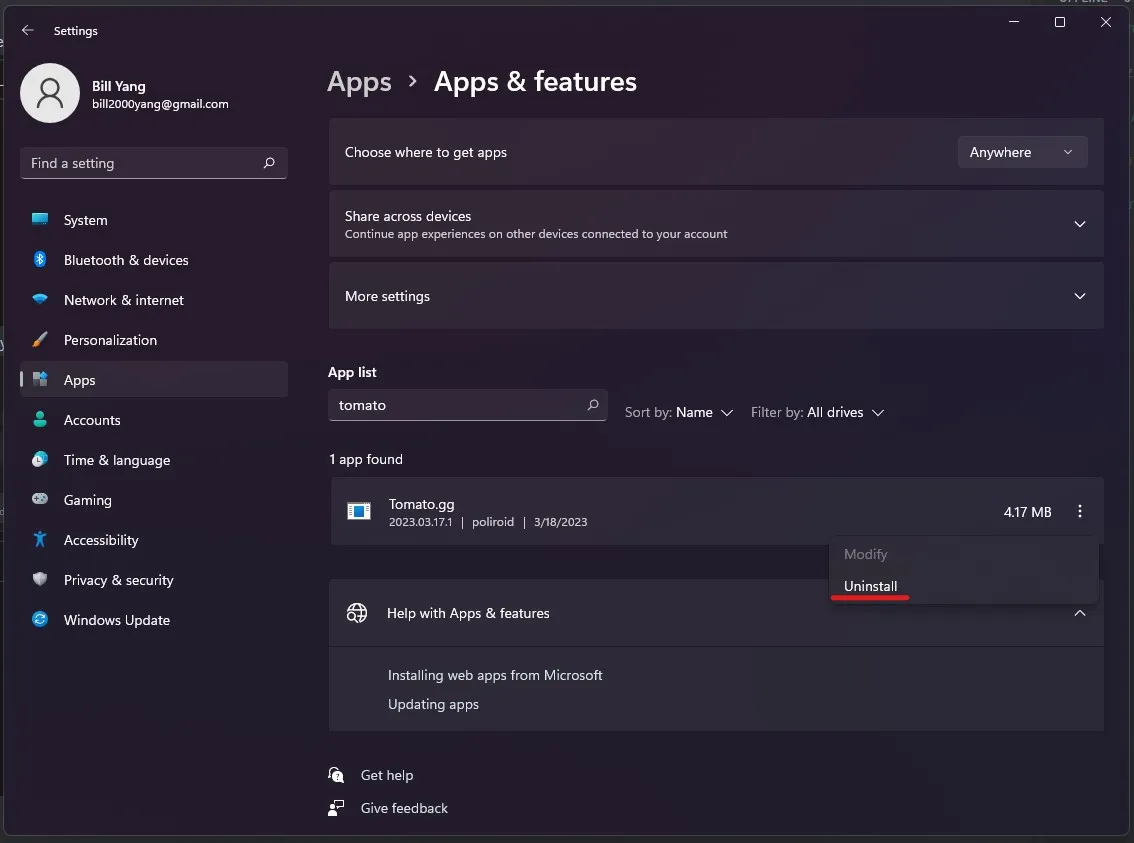Open the System settings category
This screenshot has height=843, width=1134.
pyautogui.click(x=85, y=220)
